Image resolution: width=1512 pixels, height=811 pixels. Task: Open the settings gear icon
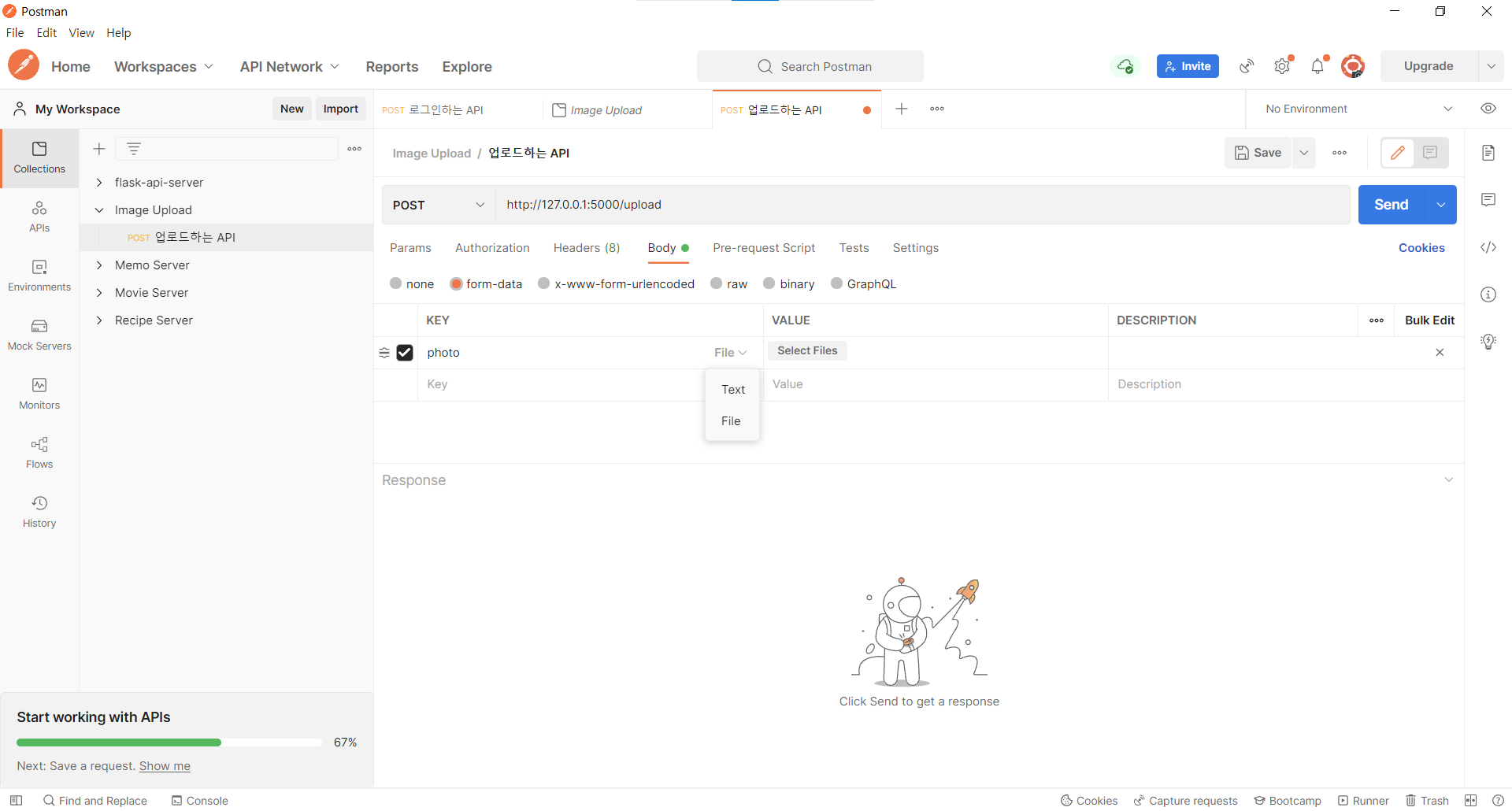click(1283, 66)
